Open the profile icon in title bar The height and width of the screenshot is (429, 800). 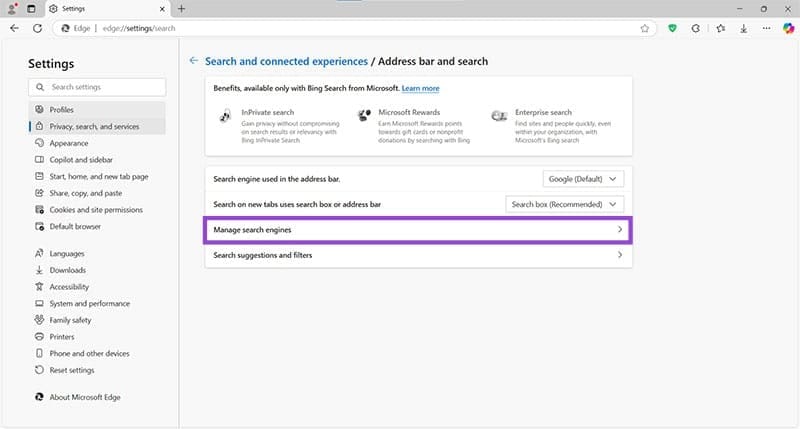click(x=12, y=9)
